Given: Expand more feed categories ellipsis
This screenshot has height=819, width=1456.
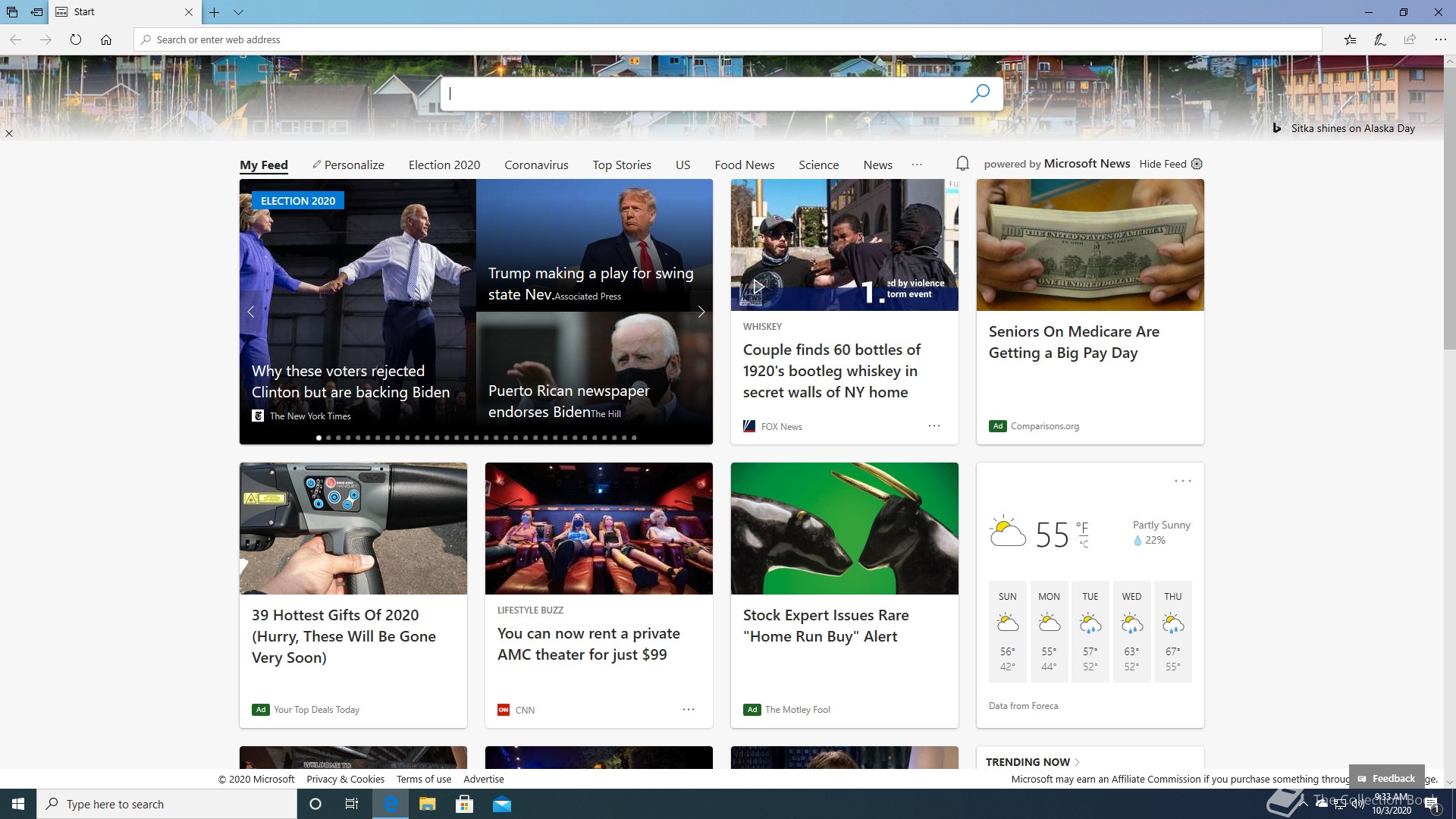Looking at the screenshot, I should [x=917, y=165].
